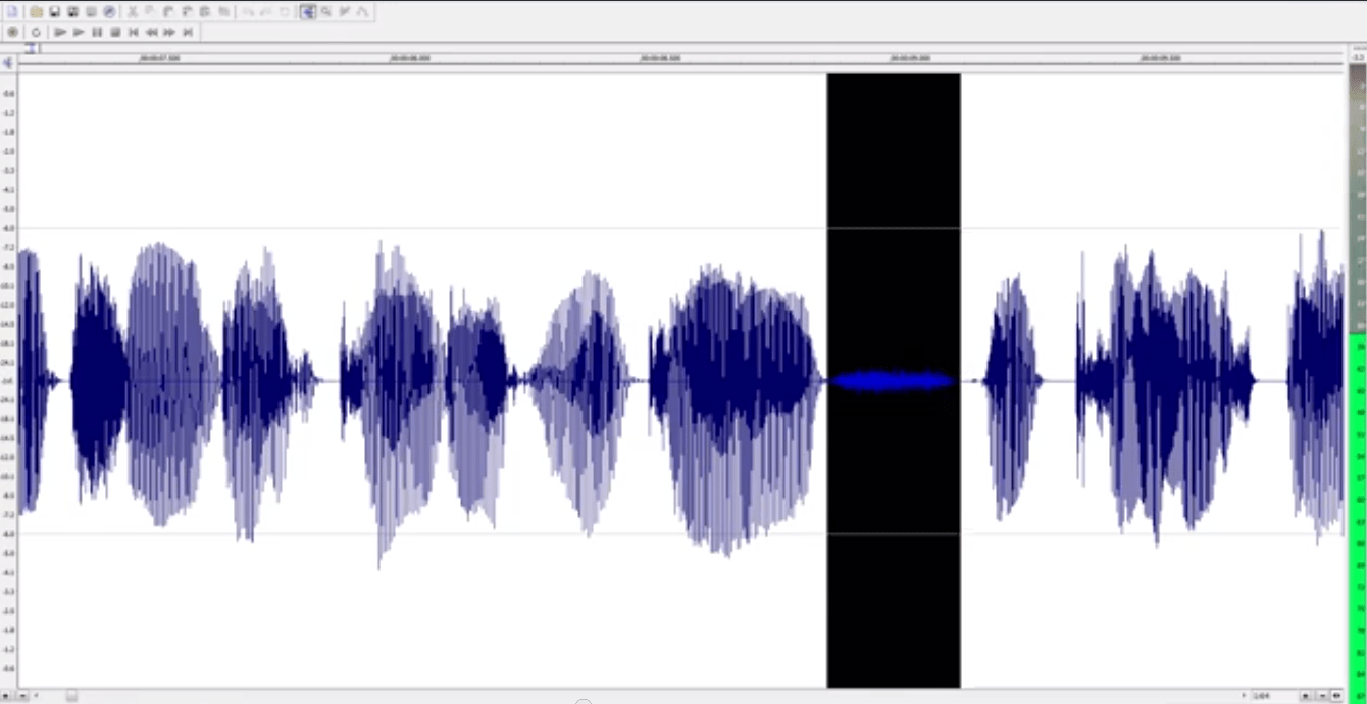This screenshot has height=704, width=1367.
Task: Jump to the start of the file
Action: click(133, 32)
